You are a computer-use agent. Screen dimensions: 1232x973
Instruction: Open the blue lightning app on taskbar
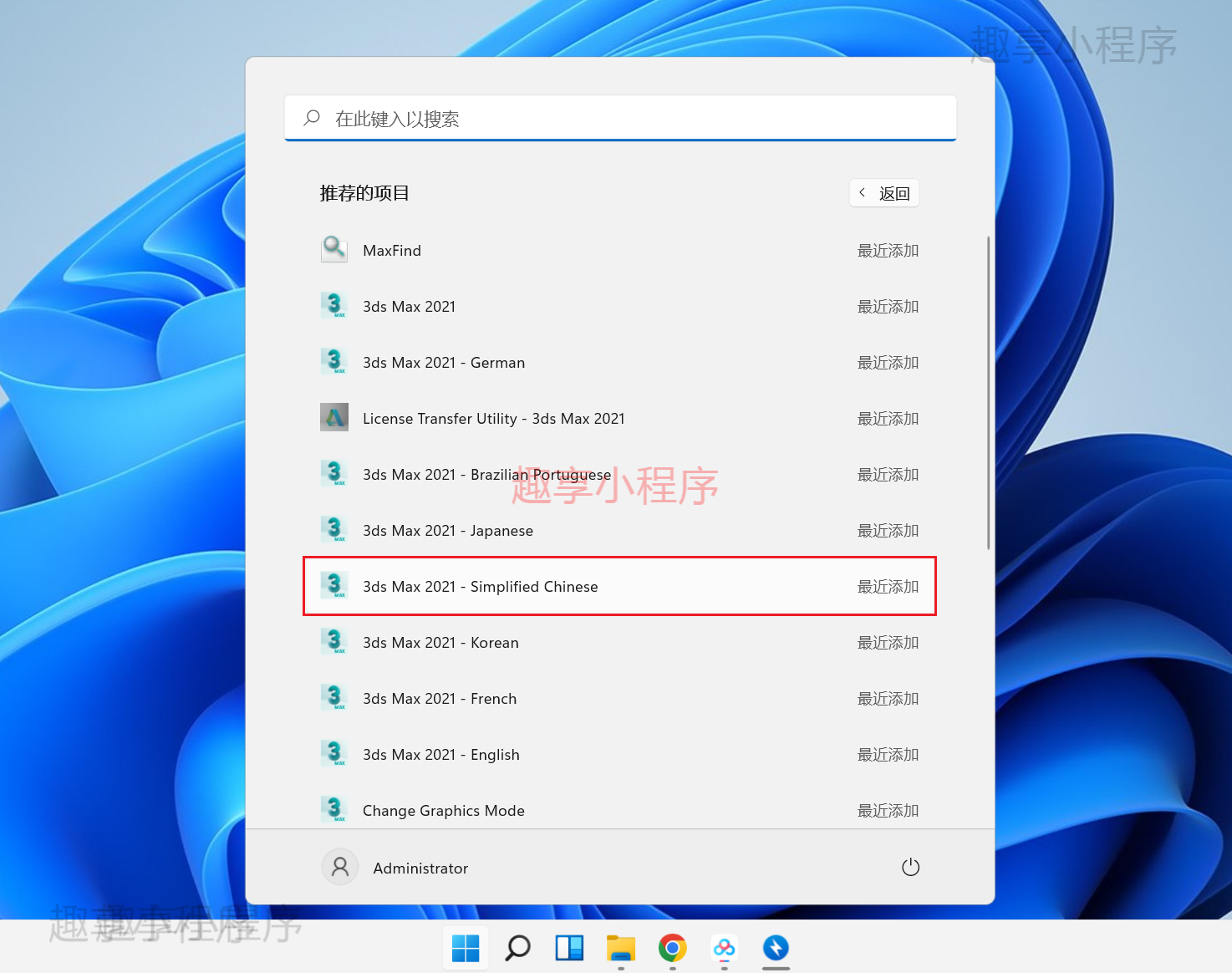click(776, 948)
